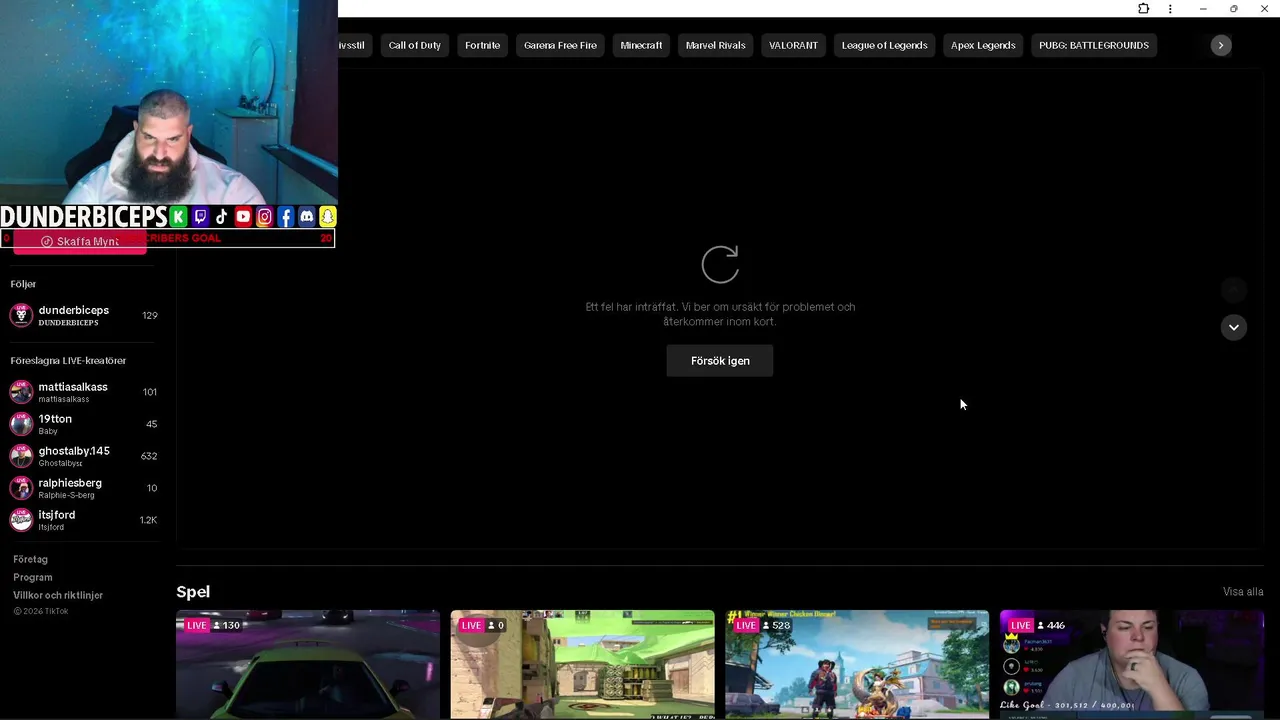This screenshot has width=1280, height=720.
Task: Click the Skaffa Mynt coins button
Action: tap(80, 242)
